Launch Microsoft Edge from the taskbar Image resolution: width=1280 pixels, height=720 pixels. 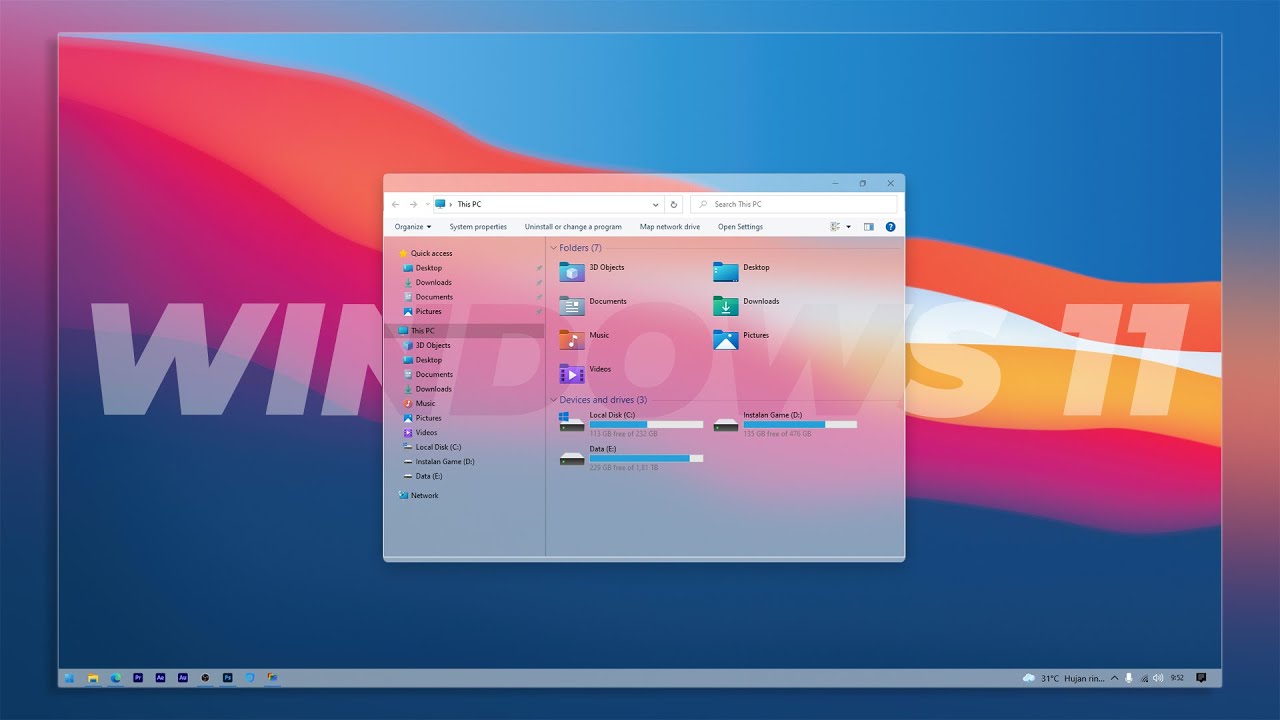(x=115, y=677)
